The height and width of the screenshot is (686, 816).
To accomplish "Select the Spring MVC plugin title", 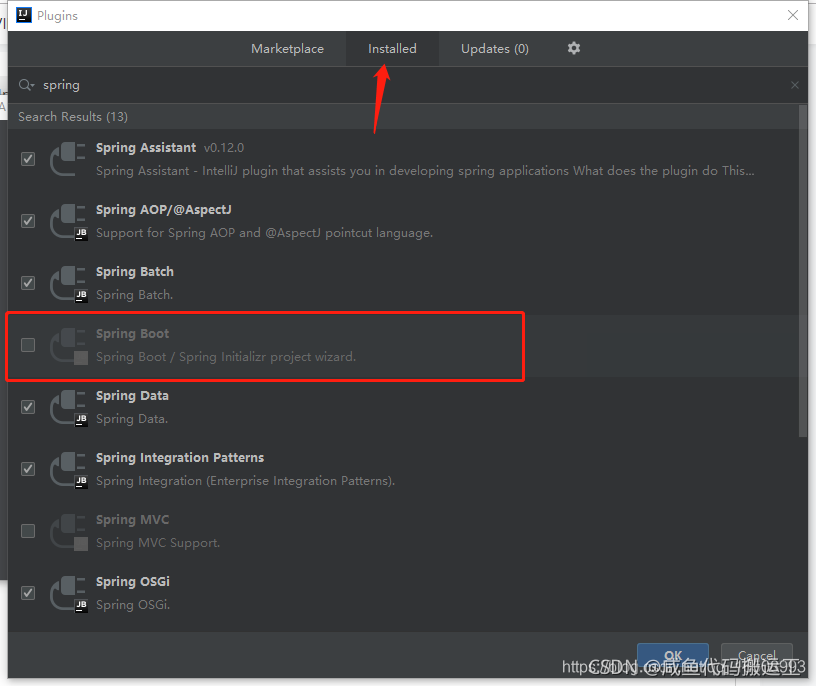I will (132, 519).
